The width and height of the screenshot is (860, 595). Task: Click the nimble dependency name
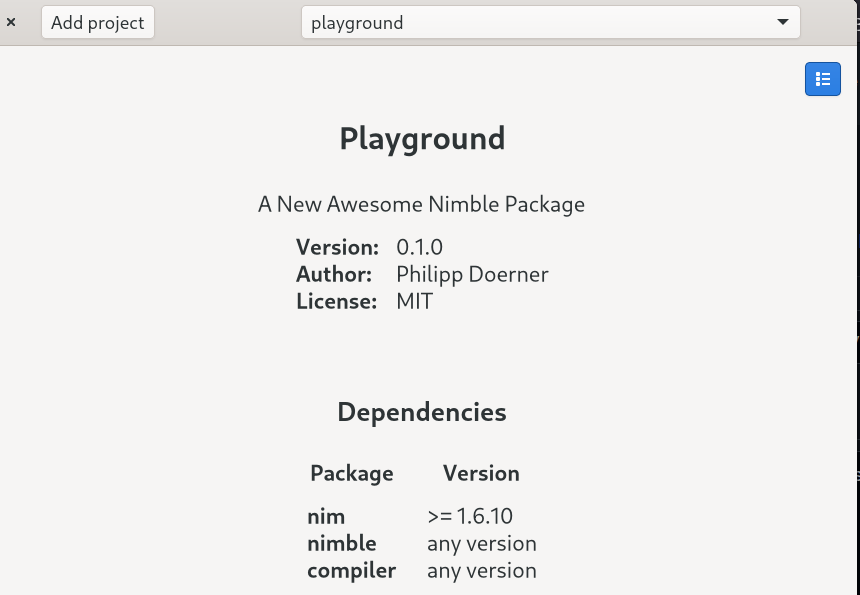pos(342,543)
